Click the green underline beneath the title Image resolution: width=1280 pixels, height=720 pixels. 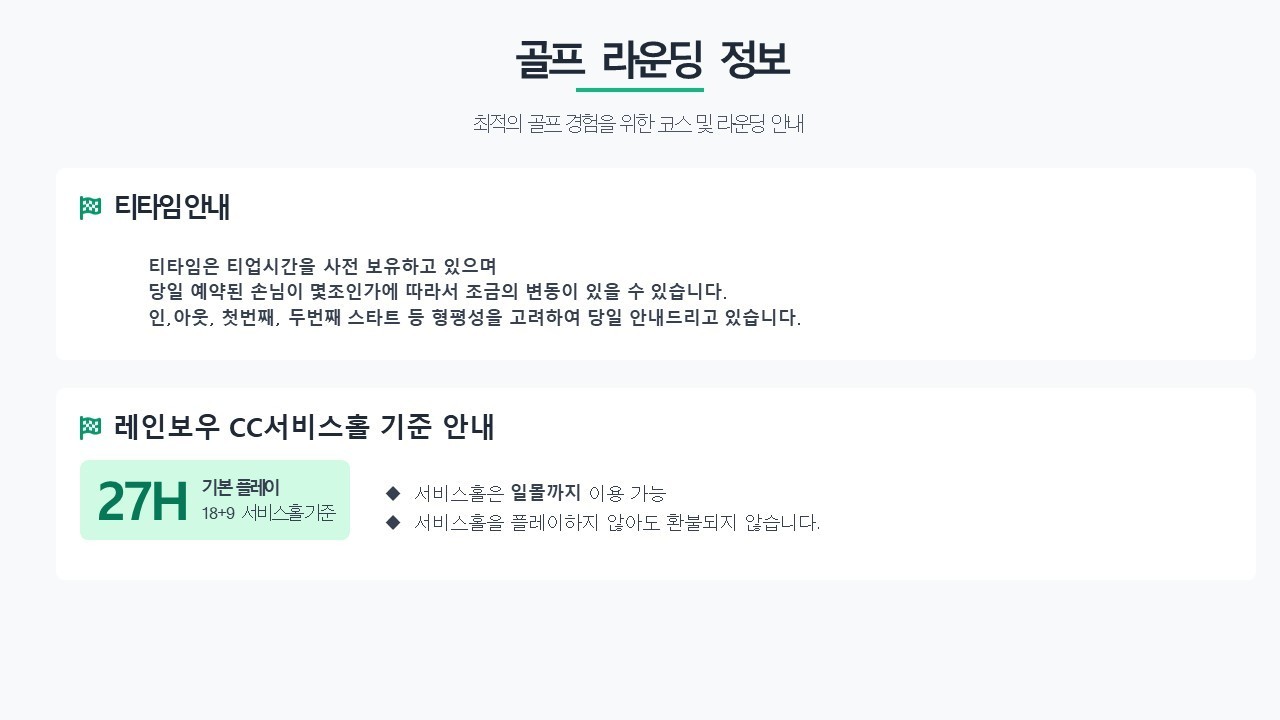(640, 90)
